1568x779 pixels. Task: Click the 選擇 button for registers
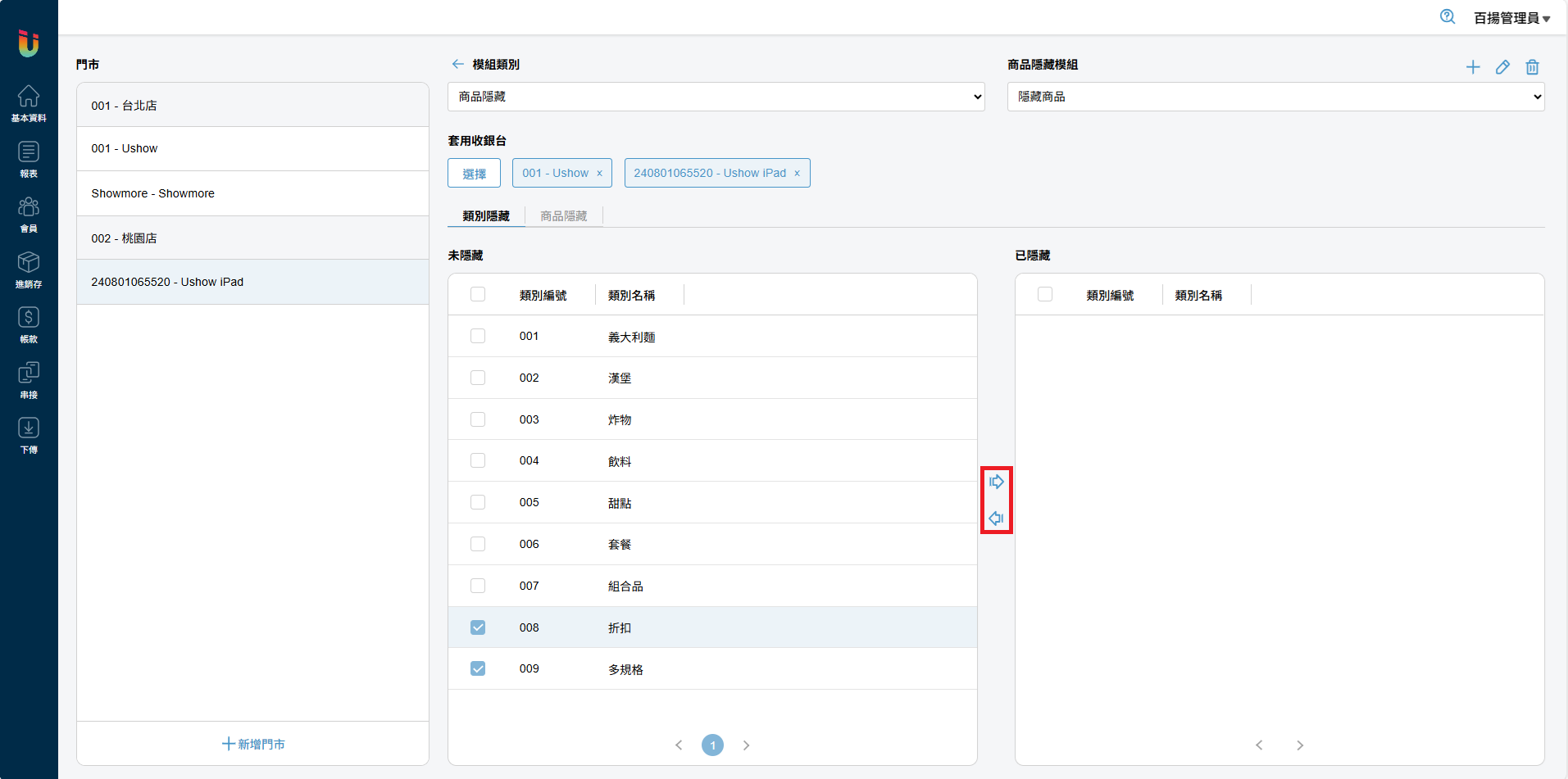point(474,174)
